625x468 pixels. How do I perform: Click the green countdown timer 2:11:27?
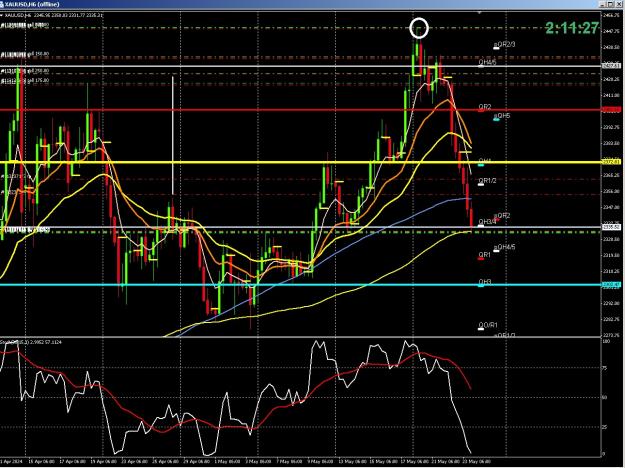[572, 28]
